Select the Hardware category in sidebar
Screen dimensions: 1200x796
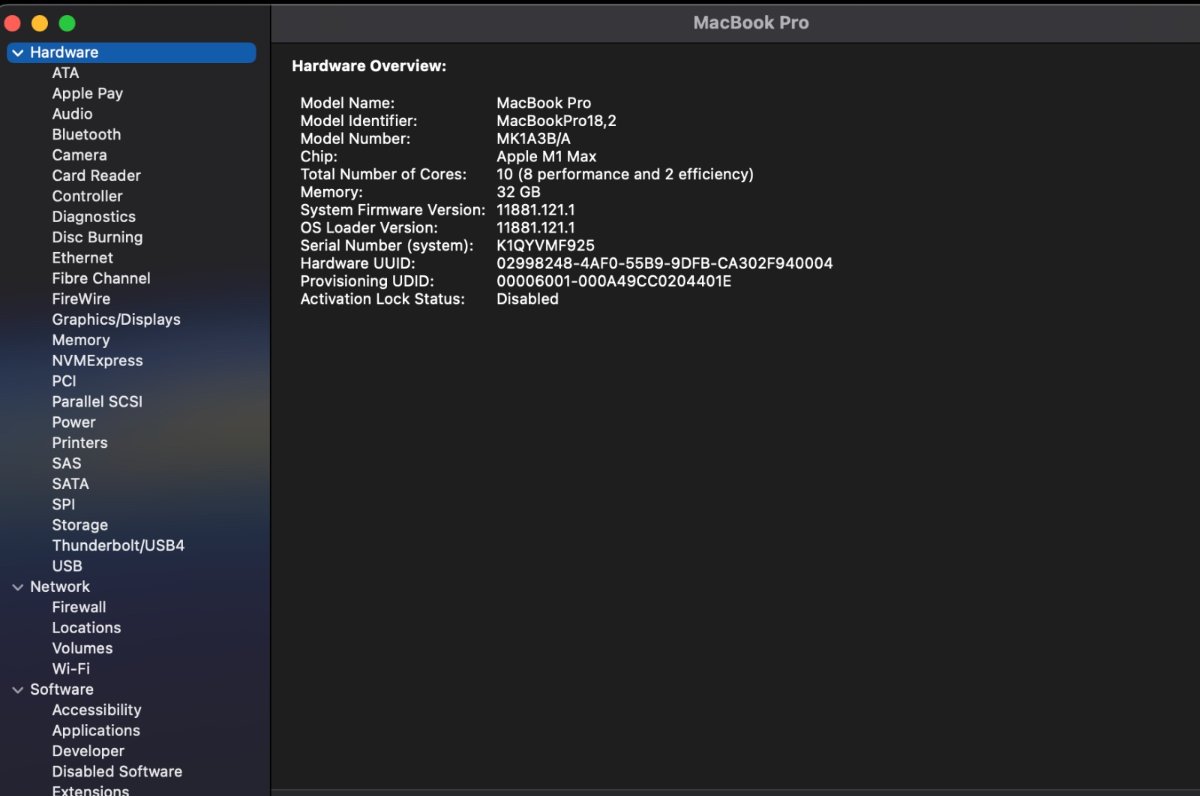pos(131,52)
